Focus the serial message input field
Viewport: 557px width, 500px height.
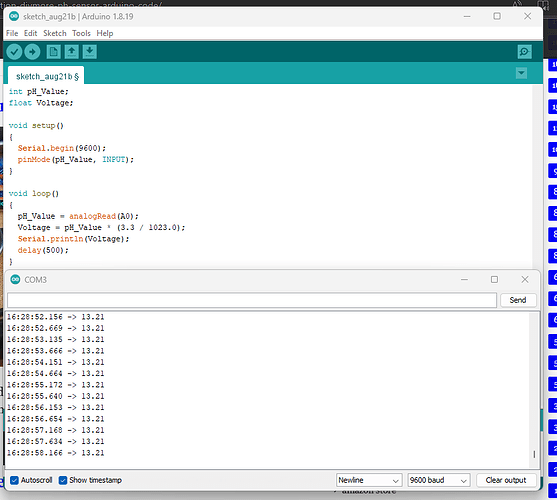click(x=252, y=300)
